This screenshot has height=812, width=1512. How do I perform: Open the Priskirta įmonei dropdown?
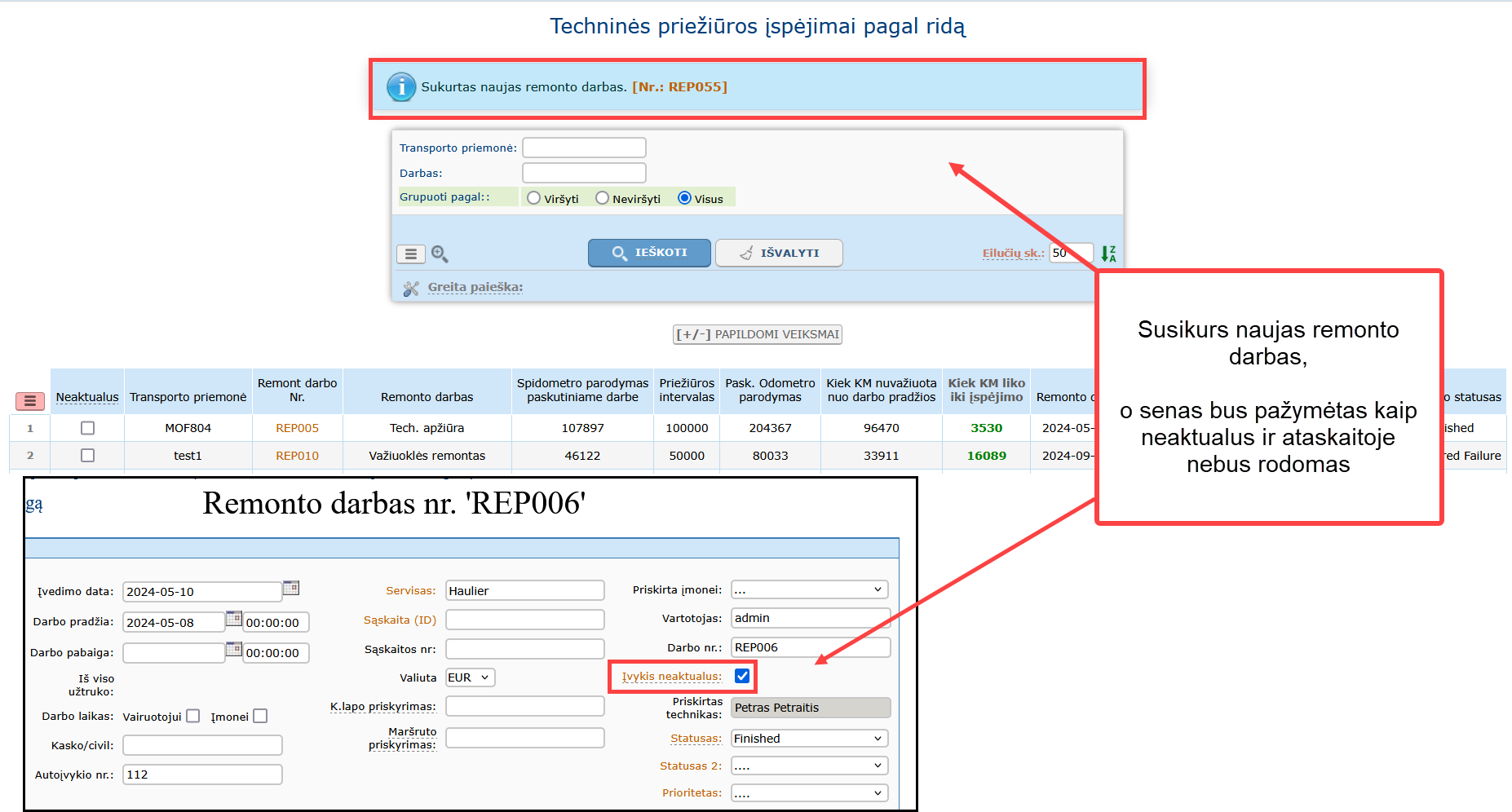pyautogui.click(x=809, y=589)
